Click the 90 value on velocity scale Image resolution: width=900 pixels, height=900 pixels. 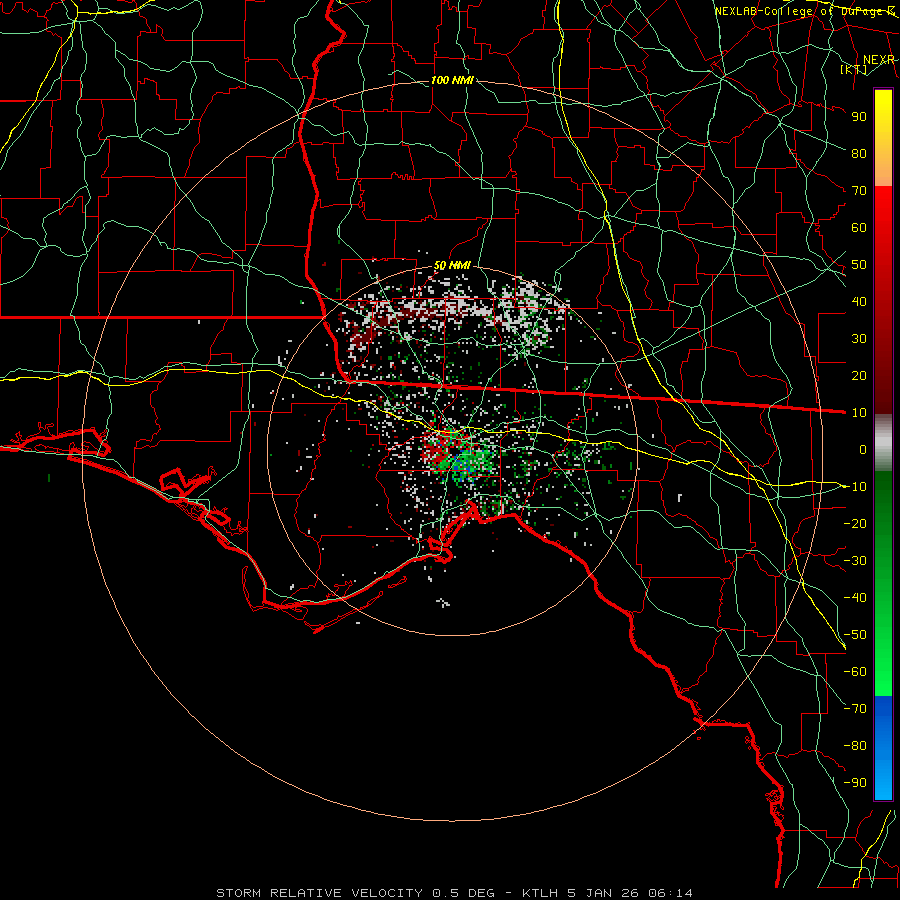pos(859,117)
